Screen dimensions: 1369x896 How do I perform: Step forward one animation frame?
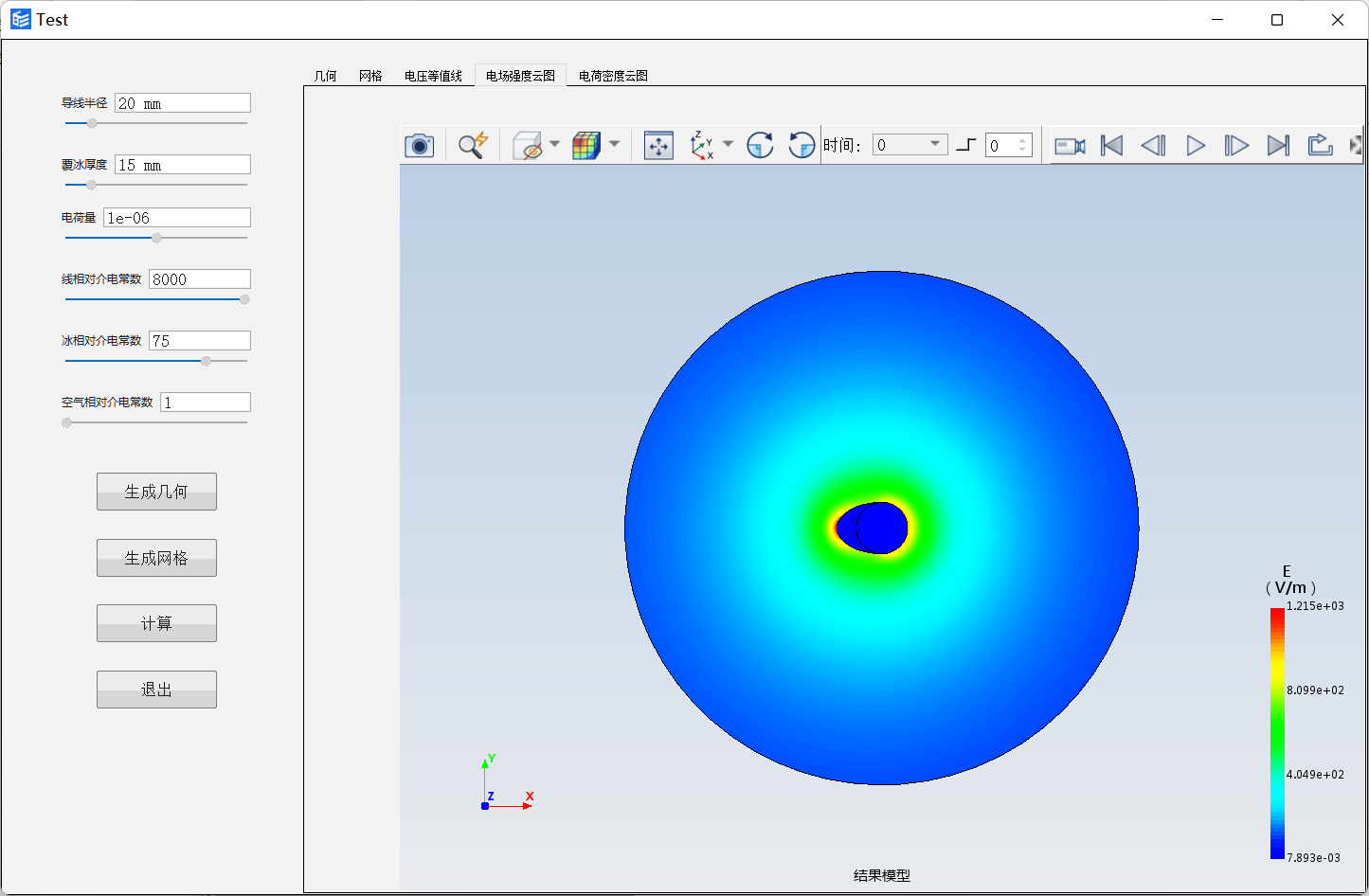1236,145
